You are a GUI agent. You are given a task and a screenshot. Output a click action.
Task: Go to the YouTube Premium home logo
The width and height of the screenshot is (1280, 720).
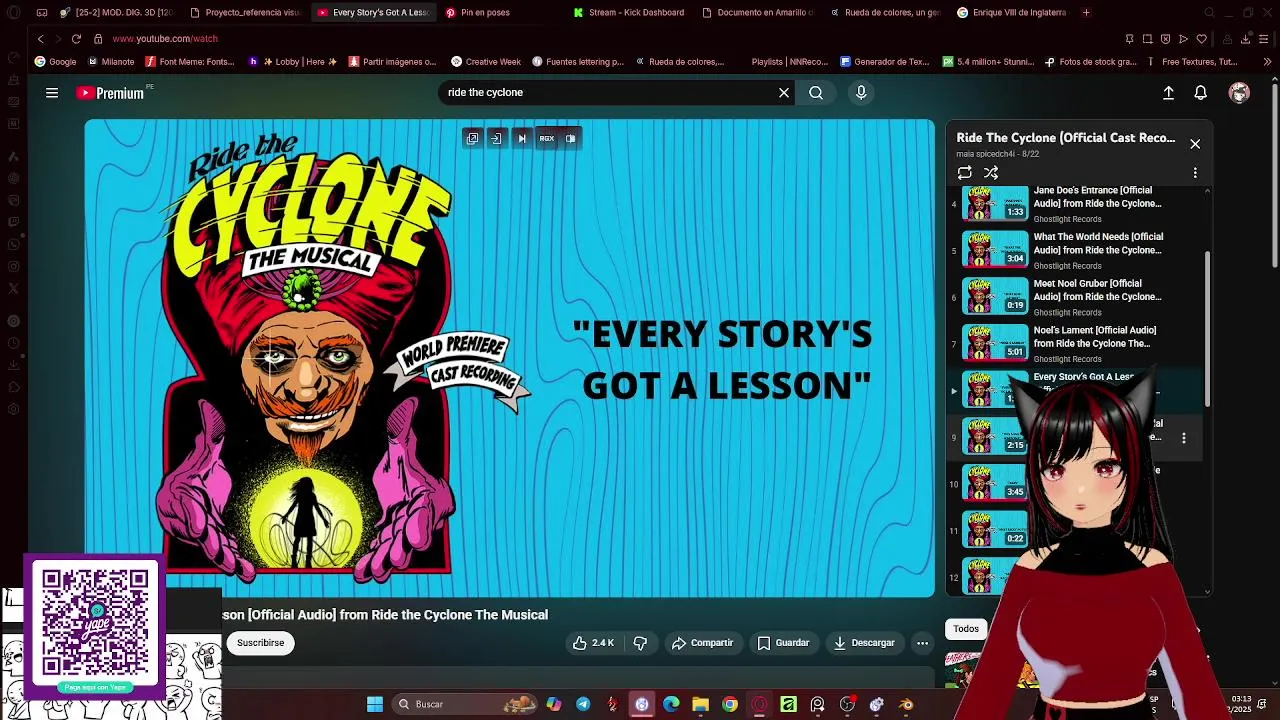coord(111,93)
